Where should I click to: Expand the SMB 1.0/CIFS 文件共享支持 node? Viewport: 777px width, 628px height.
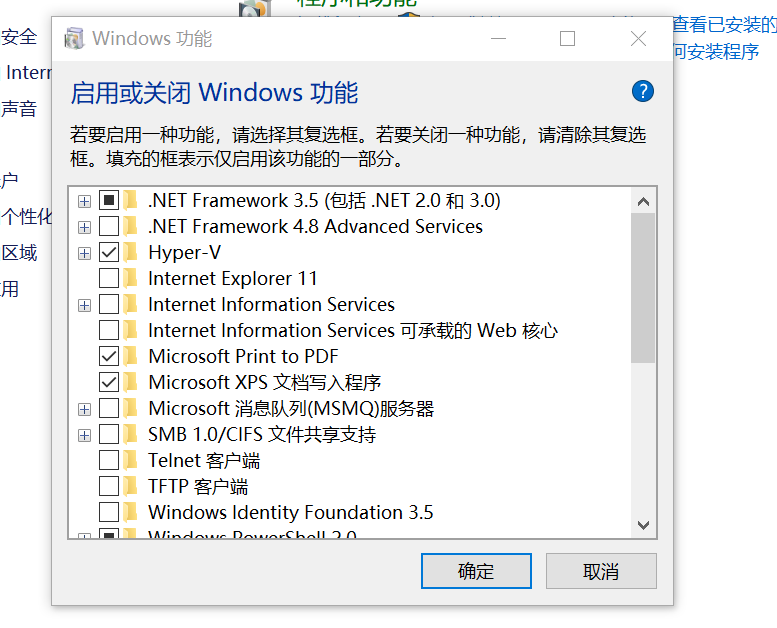pos(85,435)
